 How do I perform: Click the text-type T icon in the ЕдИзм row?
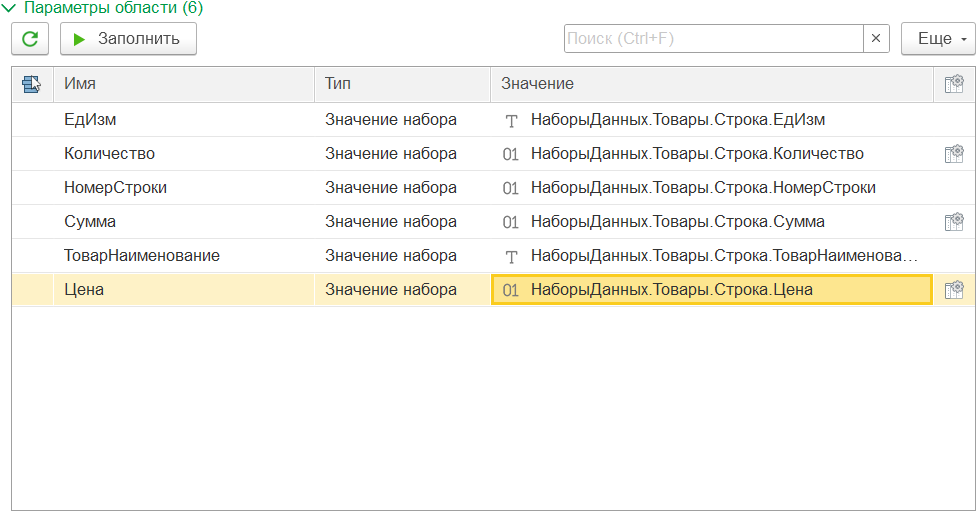[511, 121]
